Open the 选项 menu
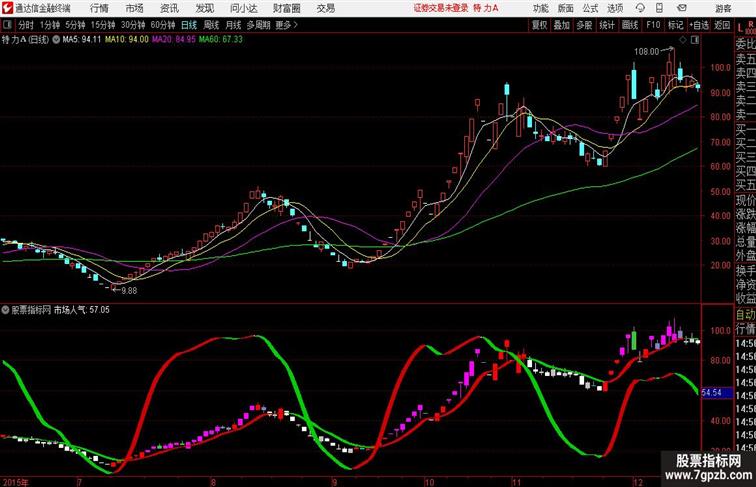 coord(615,8)
